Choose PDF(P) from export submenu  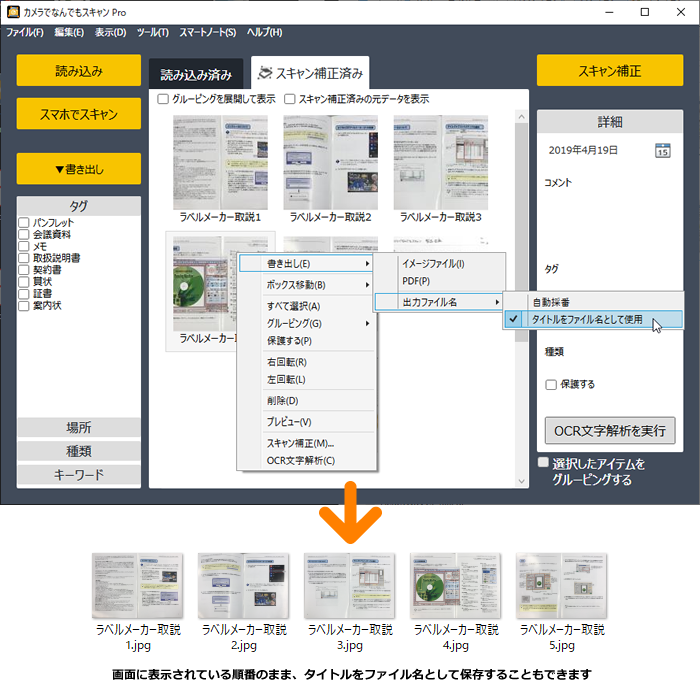coord(416,282)
